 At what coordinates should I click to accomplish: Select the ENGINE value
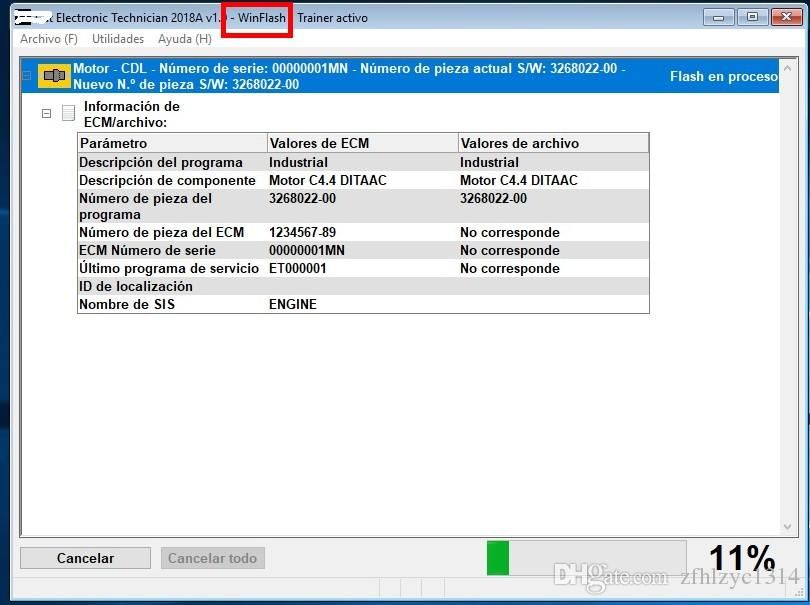tap(293, 304)
